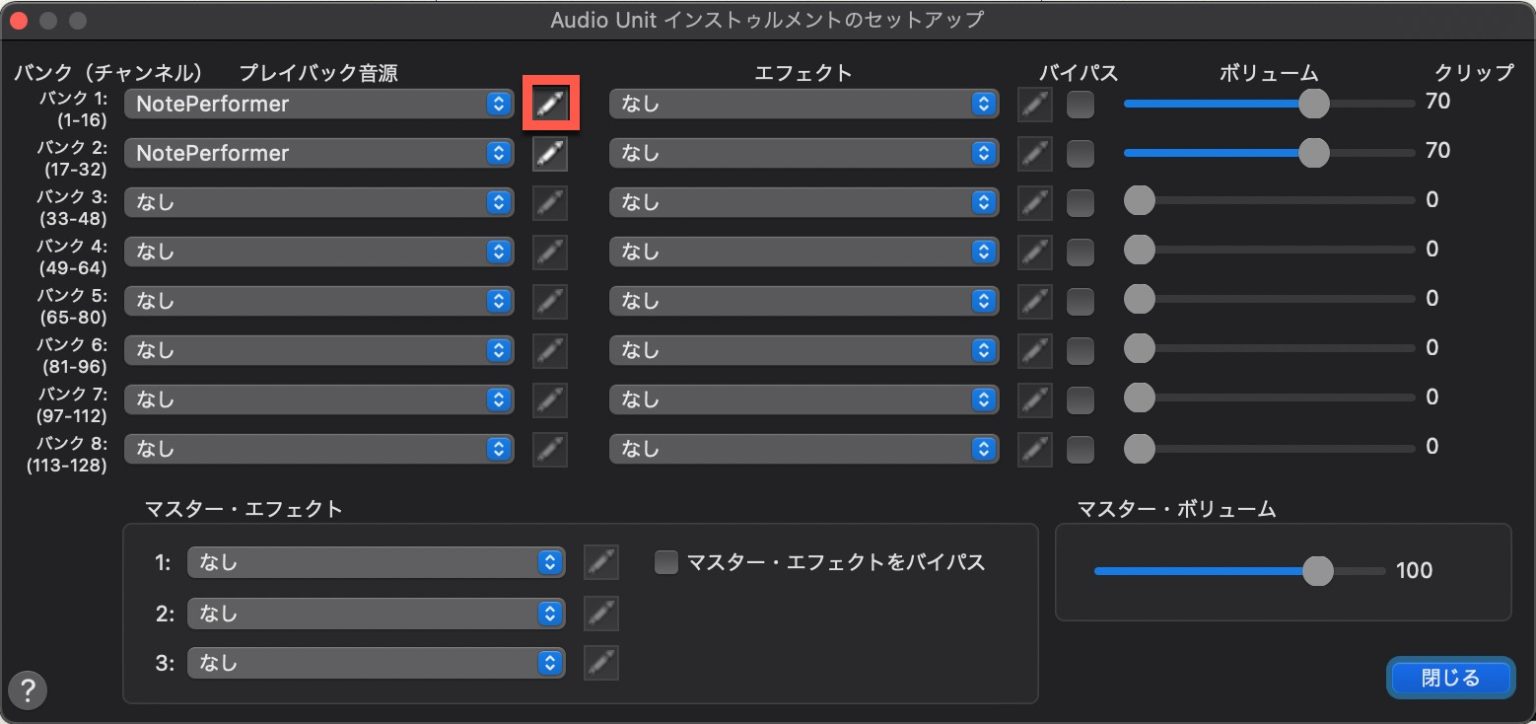This screenshot has width=1536, height=724.
Task: Open the マスター・エフェクト 1 dropdown
Action: pos(376,562)
